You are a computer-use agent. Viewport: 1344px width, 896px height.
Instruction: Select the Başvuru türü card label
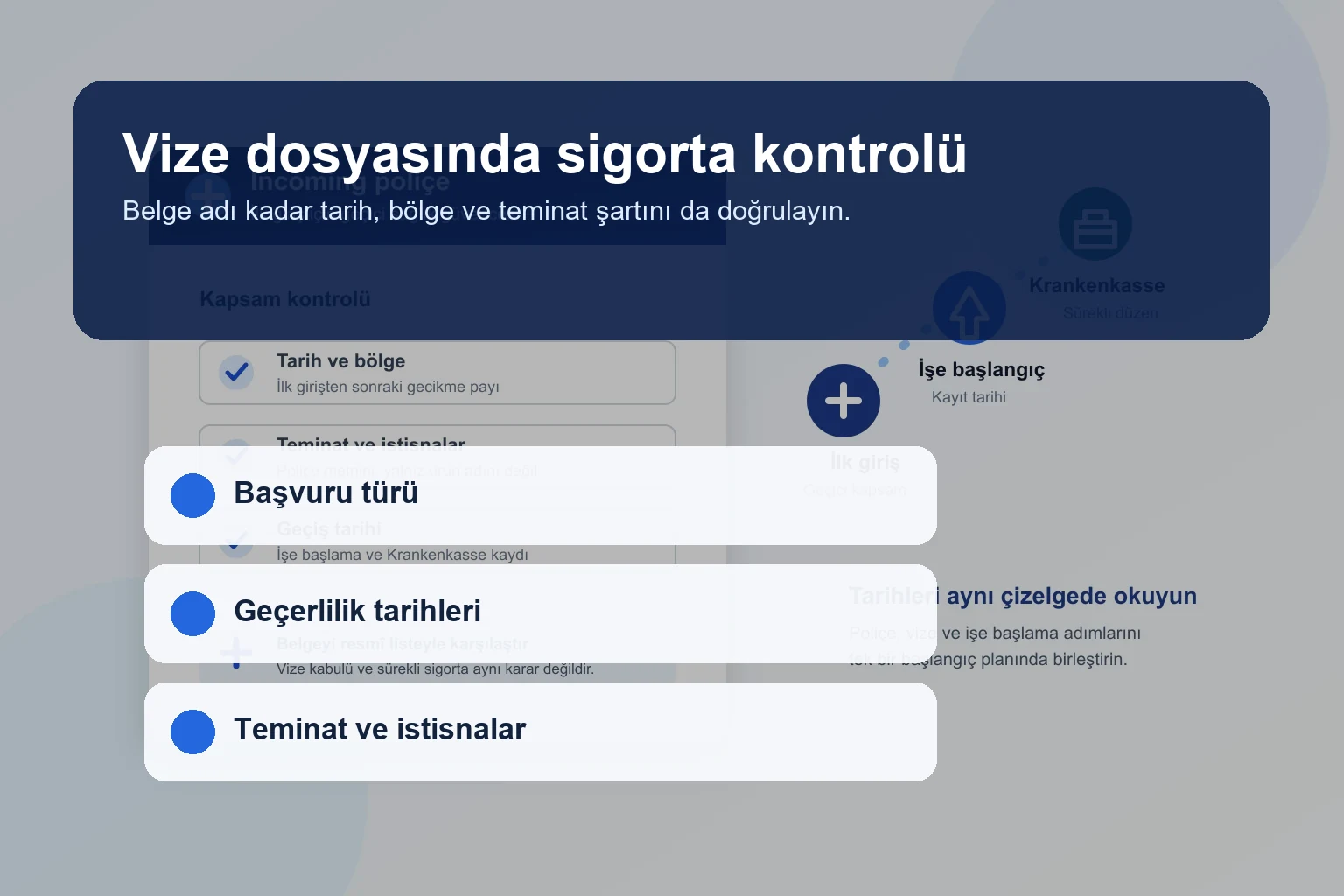[325, 493]
